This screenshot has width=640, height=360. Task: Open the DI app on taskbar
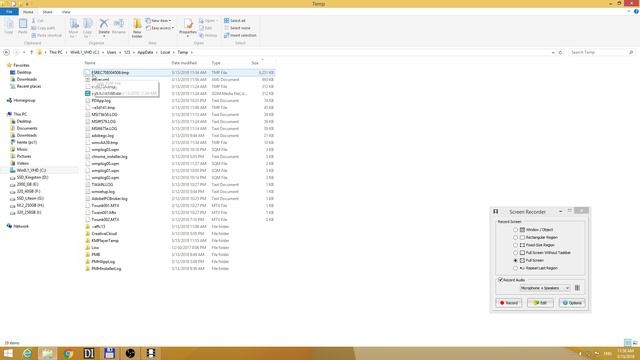(x=89, y=353)
